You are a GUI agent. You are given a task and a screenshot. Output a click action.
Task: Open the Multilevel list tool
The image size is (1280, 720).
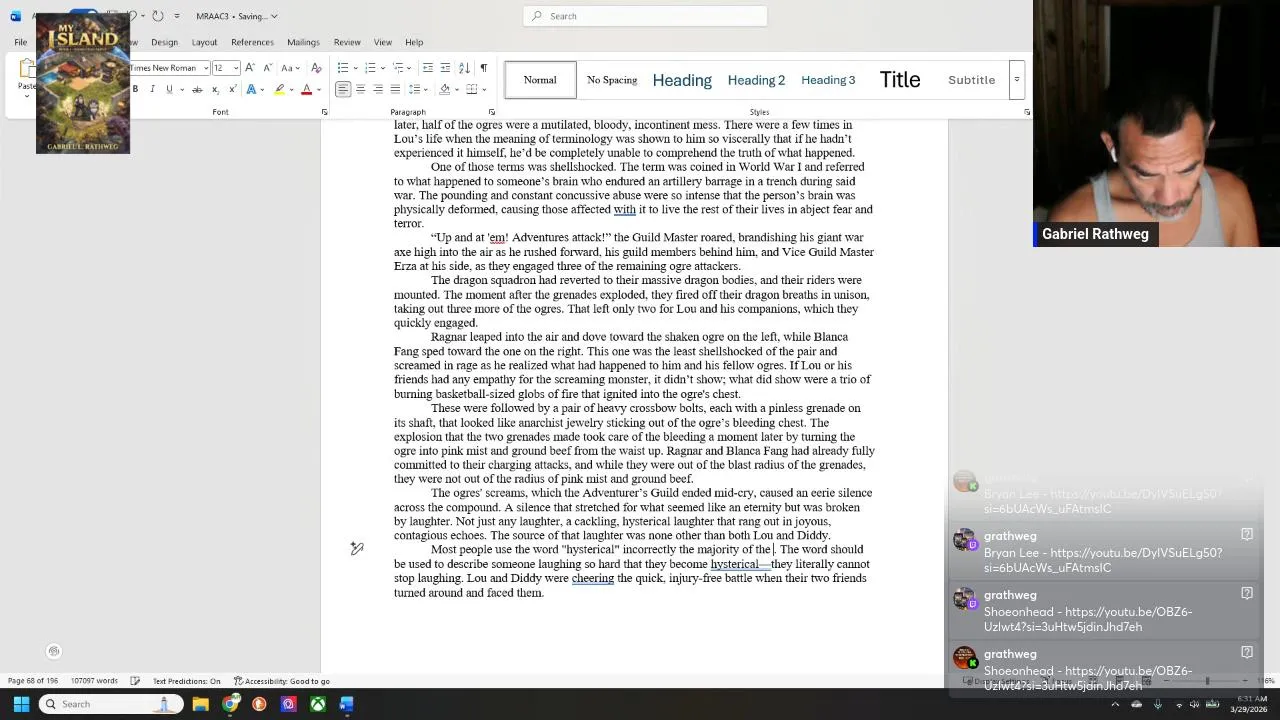[398, 68]
